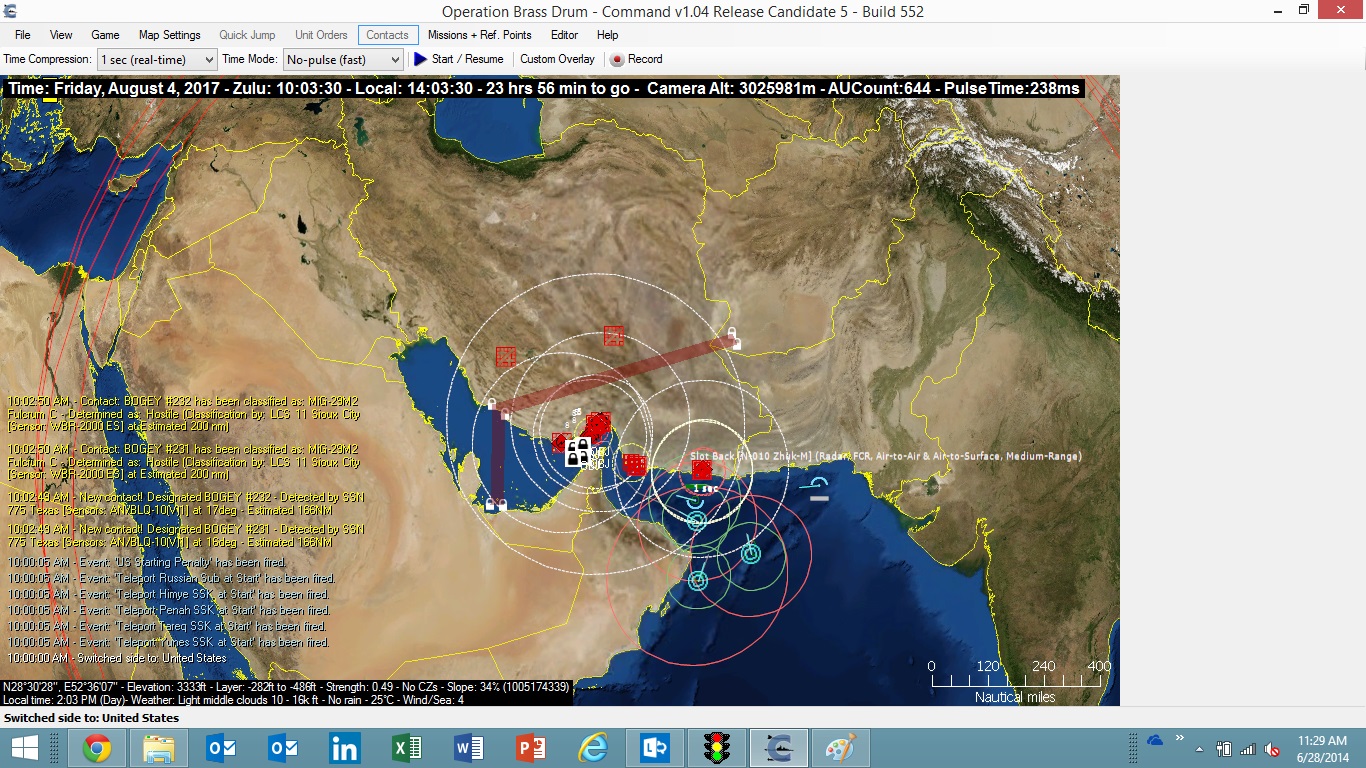This screenshot has width=1366, height=768.
Task: Click the New contact BOGEY #232 log message
Action: click(186, 503)
